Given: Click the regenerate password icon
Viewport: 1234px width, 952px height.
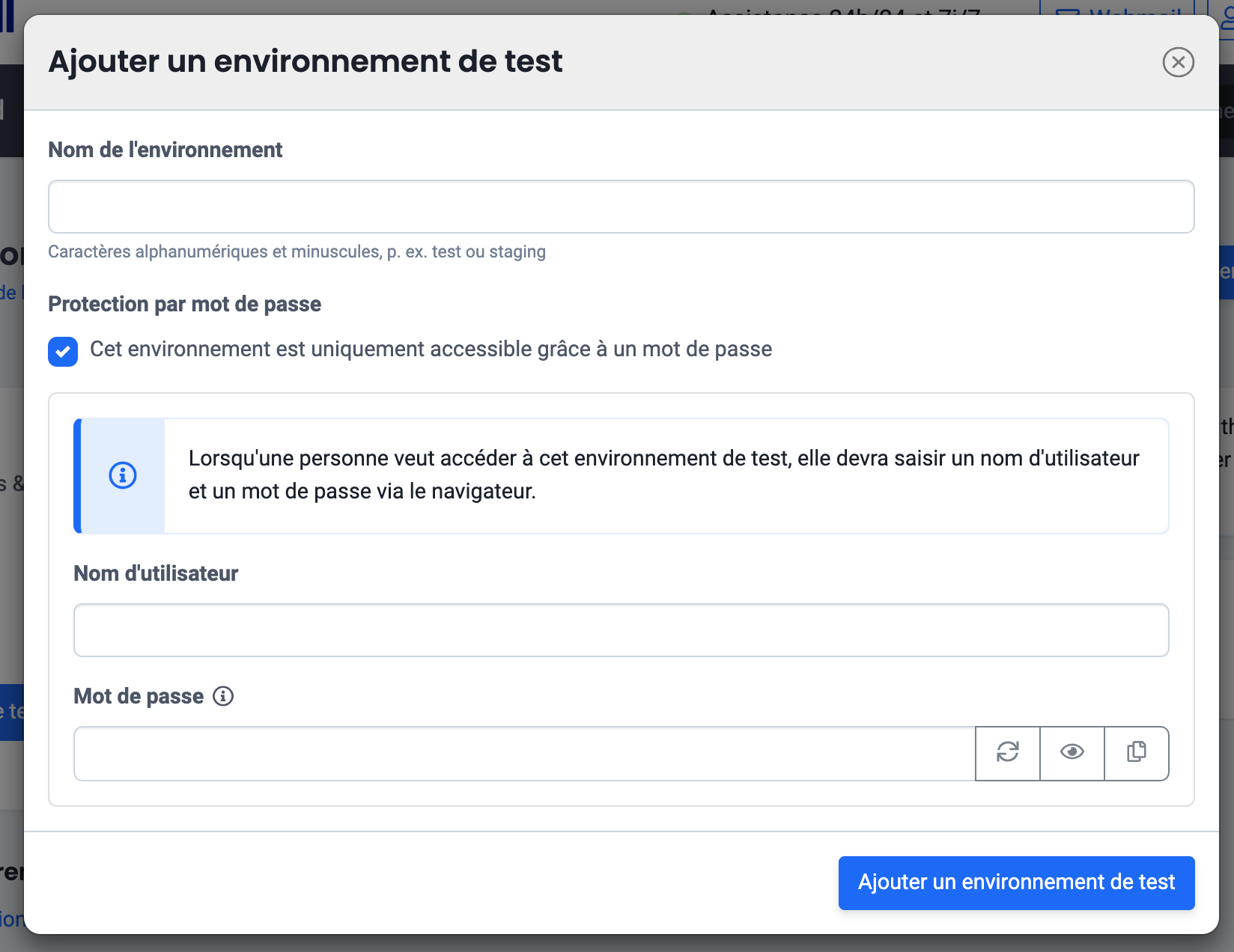Looking at the screenshot, I should click(1008, 752).
